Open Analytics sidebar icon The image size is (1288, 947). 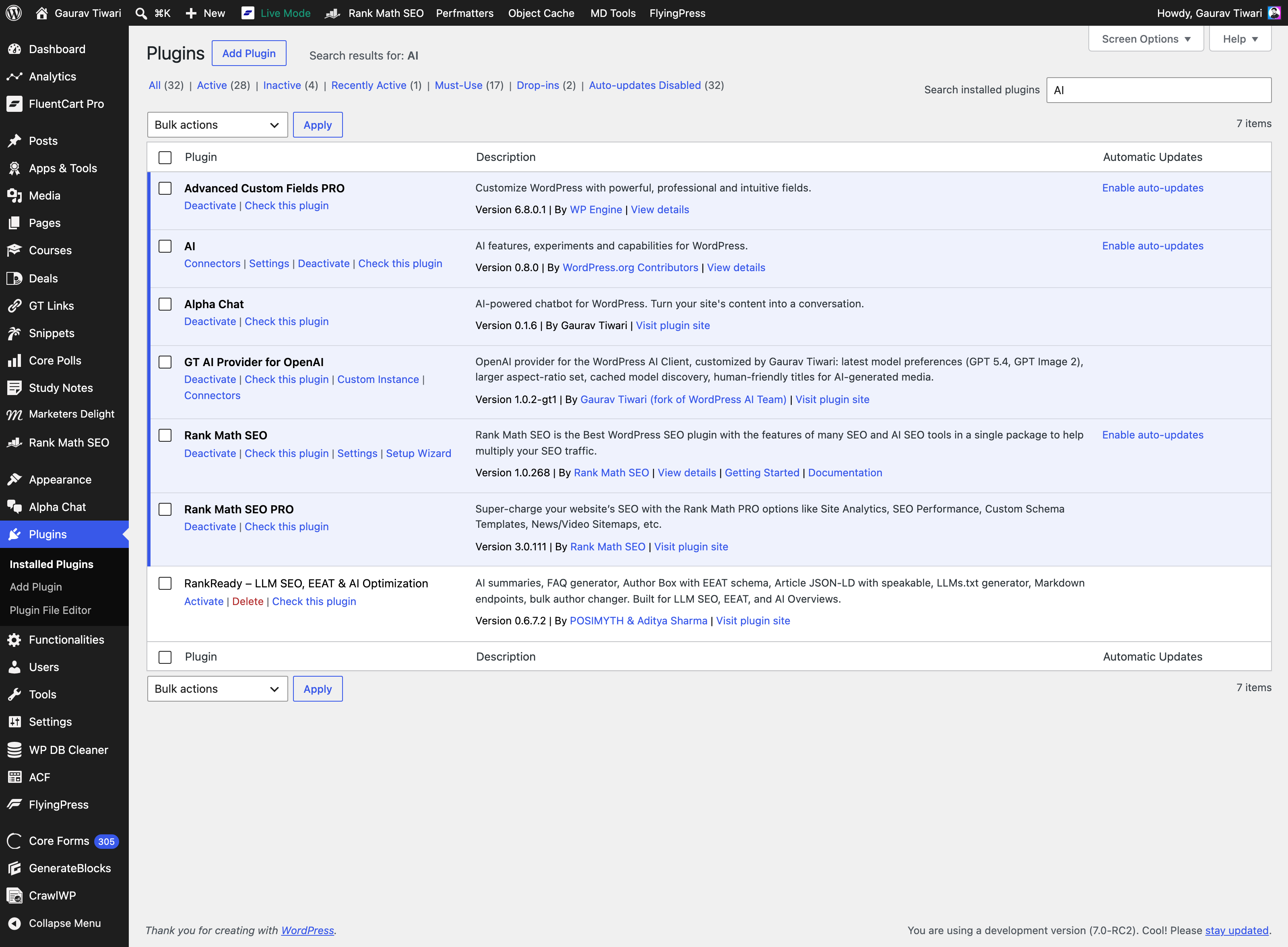(14, 76)
